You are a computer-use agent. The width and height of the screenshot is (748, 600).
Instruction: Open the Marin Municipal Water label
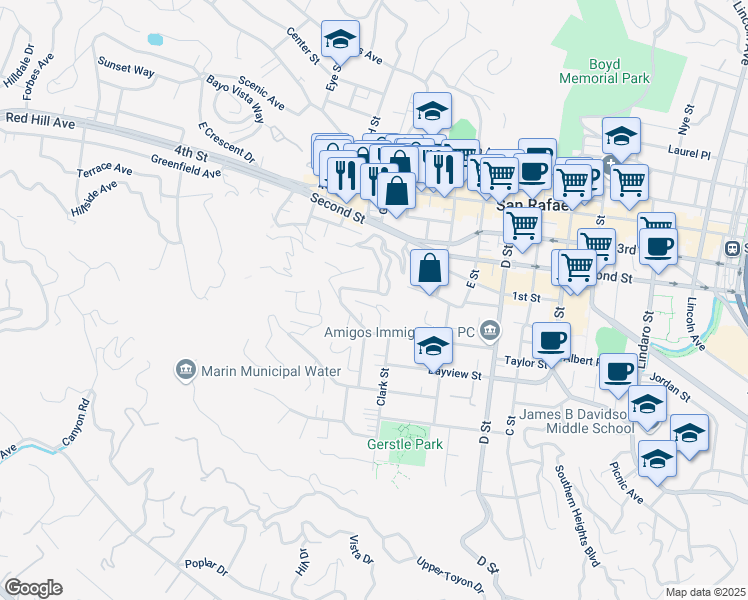(271, 371)
